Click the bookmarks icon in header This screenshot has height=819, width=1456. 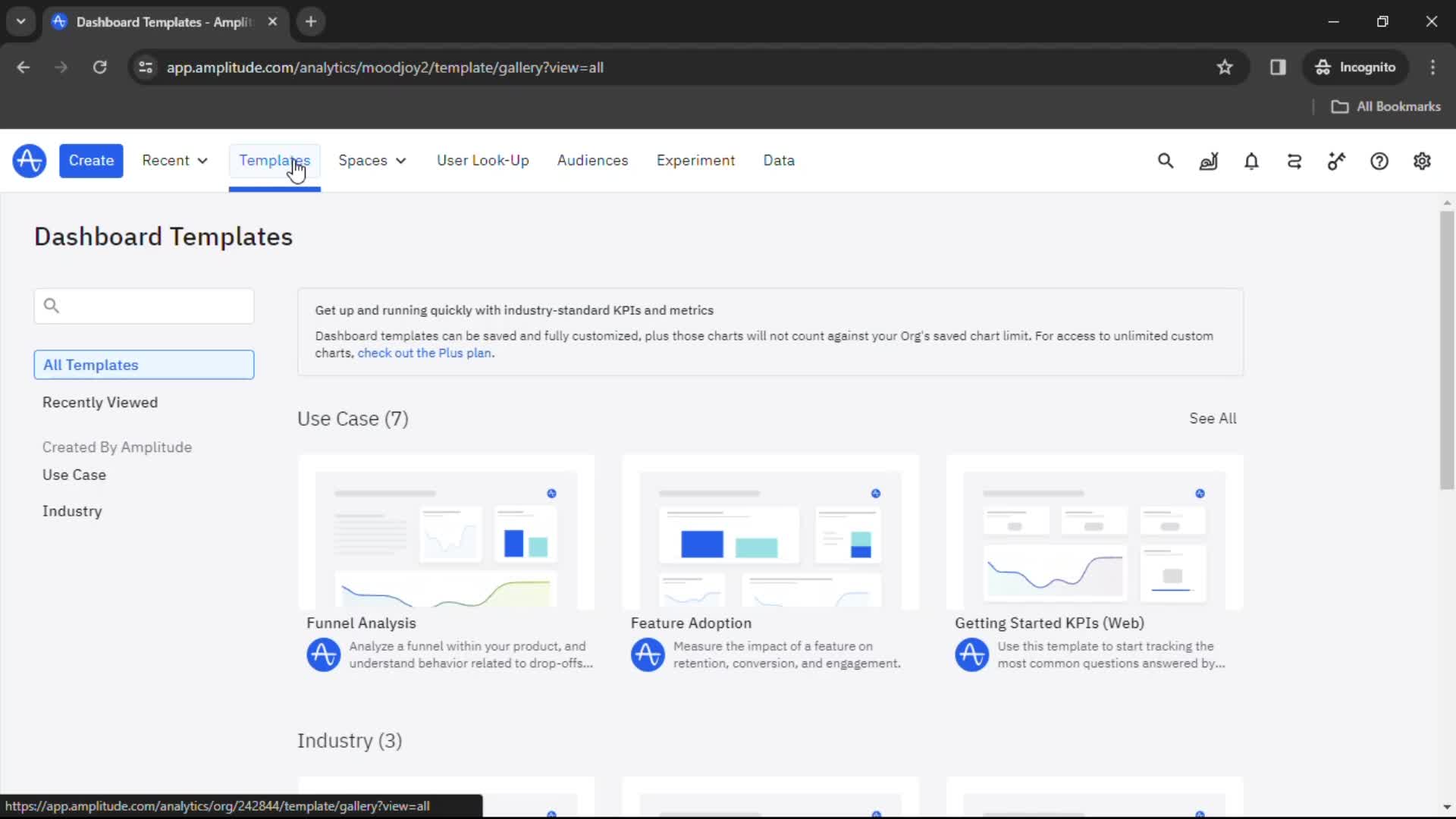point(1225,67)
